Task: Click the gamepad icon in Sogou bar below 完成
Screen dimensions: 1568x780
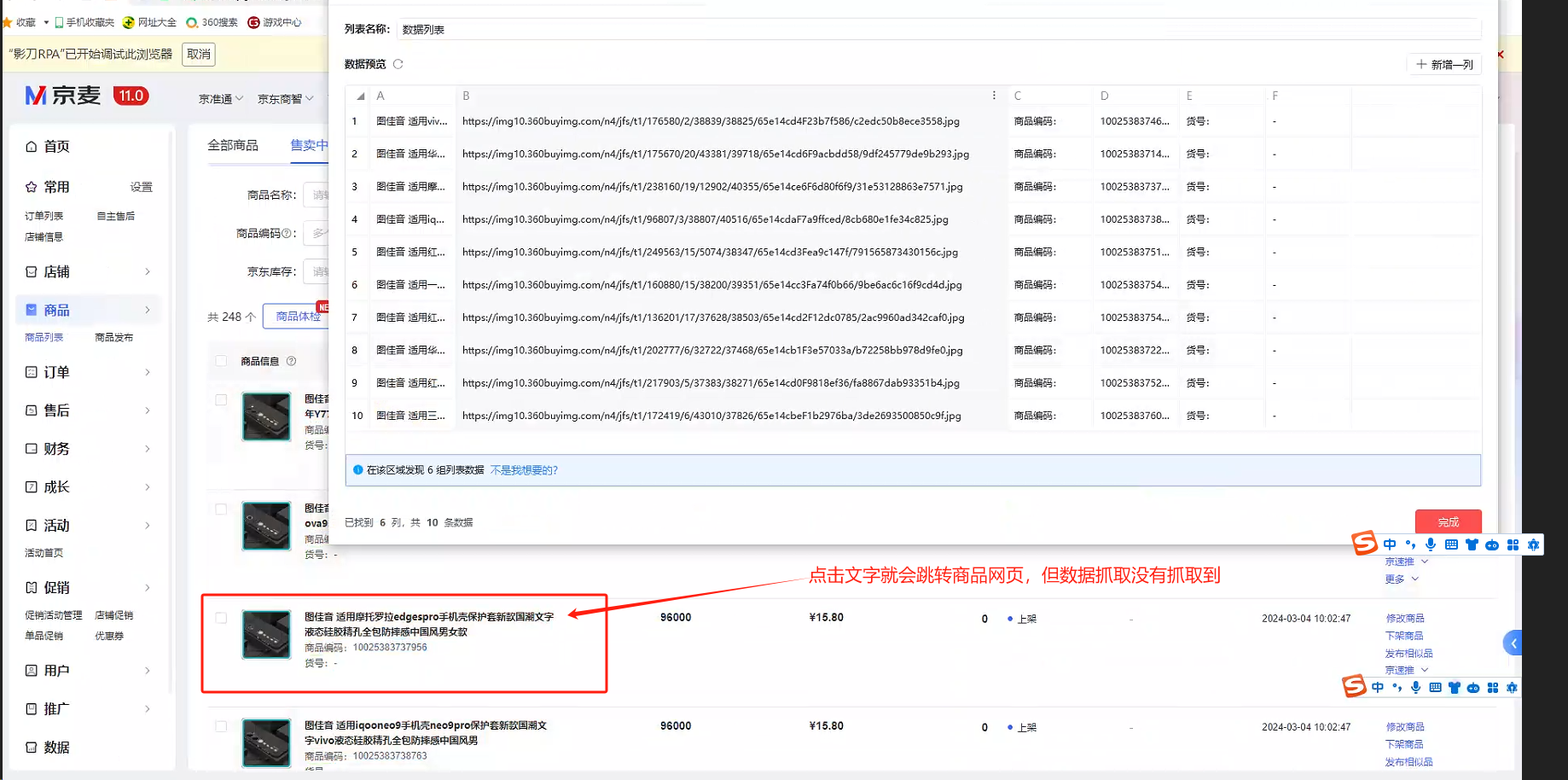Action: [1492, 544]
